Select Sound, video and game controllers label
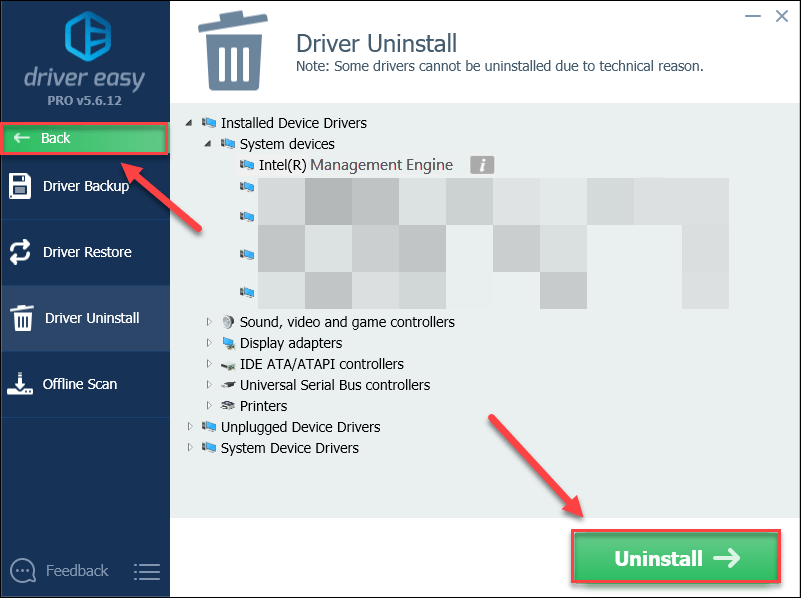Screen dimensions: 801x598 click(x=347, y=322)
